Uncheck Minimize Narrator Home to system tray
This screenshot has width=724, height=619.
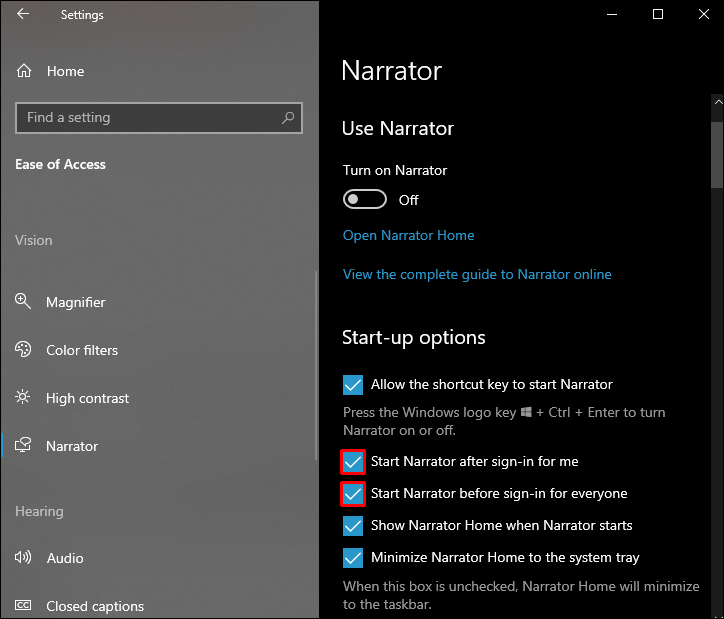pos(353,558)
